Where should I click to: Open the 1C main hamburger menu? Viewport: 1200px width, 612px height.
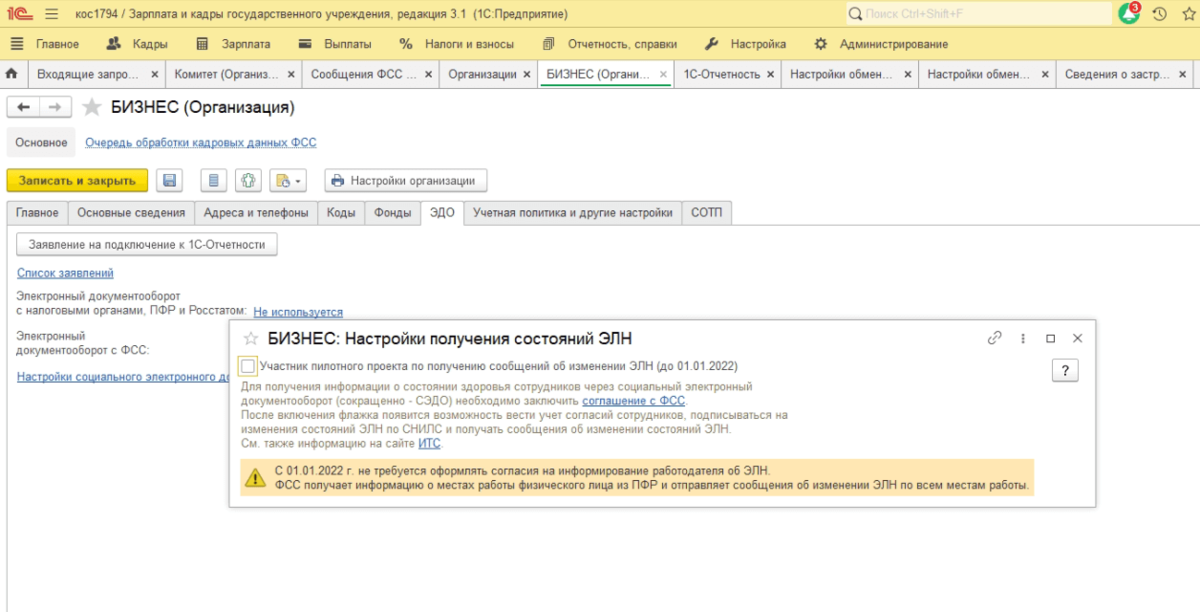coord(52,14)
